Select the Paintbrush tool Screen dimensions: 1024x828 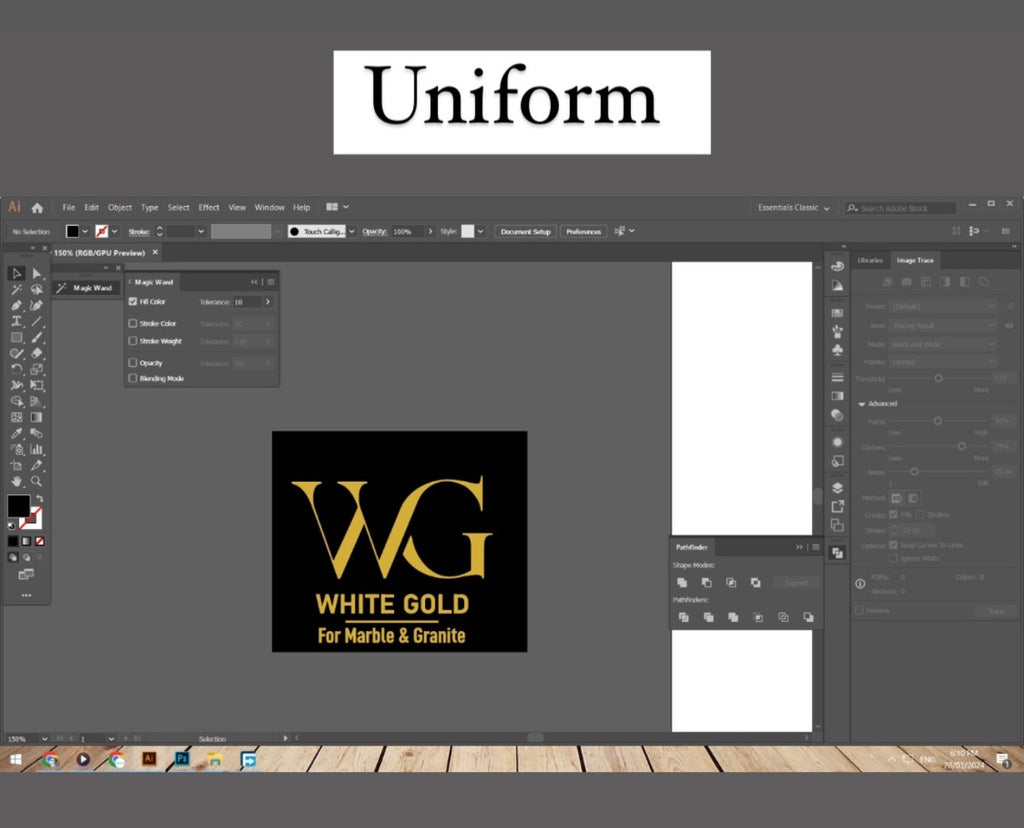coord(37,338)
